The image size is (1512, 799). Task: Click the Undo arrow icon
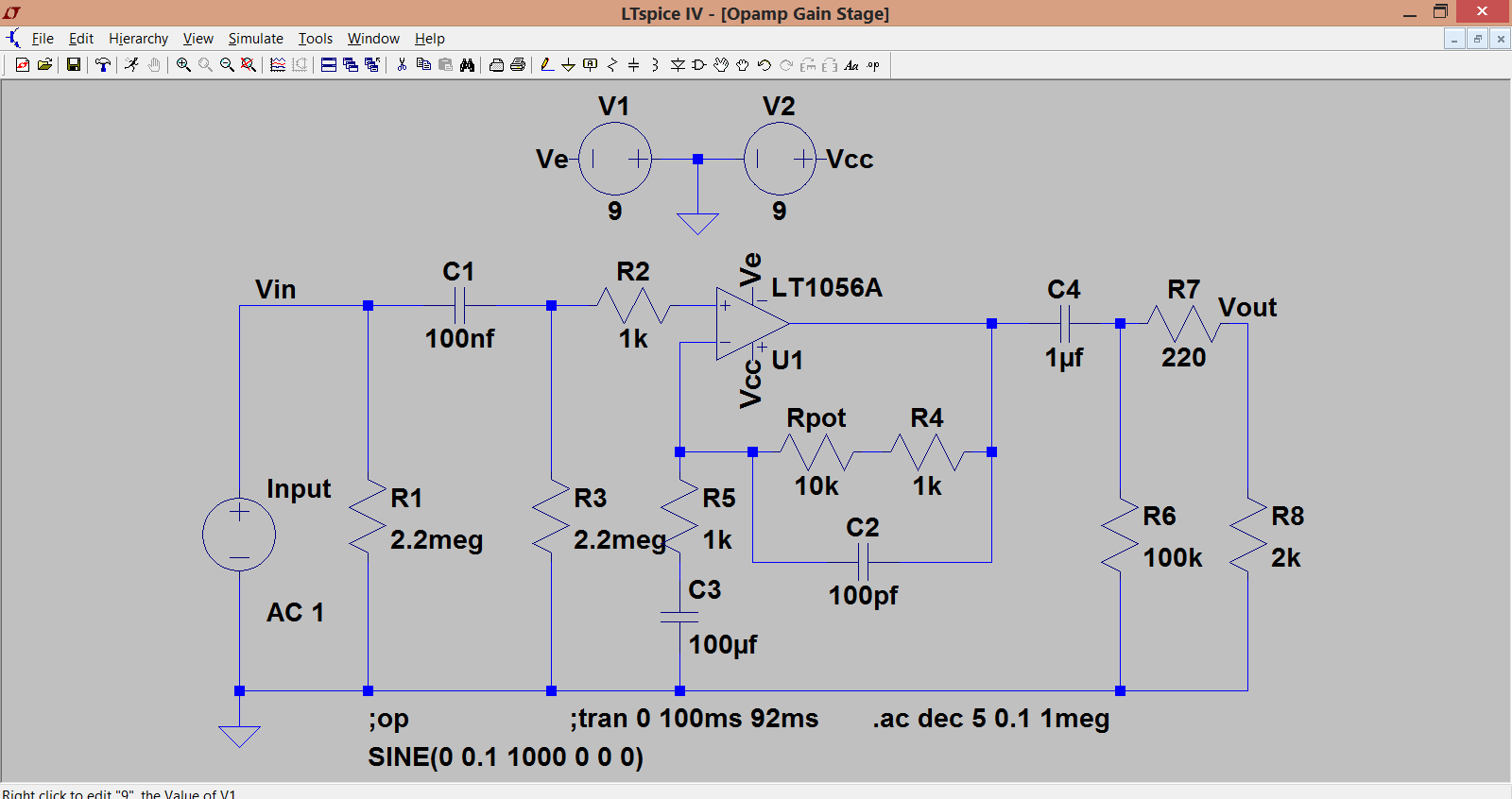(x=765, y=64)
